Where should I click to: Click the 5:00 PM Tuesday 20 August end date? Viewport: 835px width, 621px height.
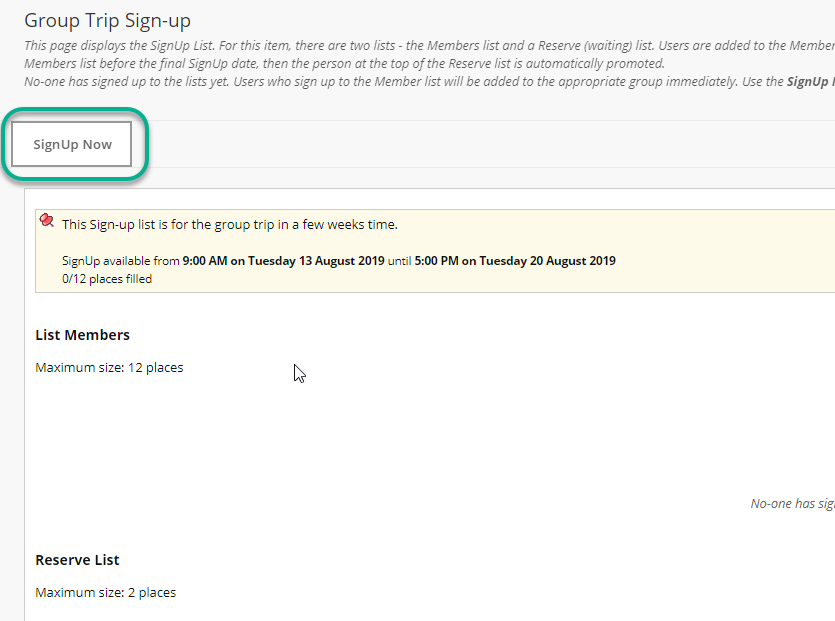click(515, 261)
